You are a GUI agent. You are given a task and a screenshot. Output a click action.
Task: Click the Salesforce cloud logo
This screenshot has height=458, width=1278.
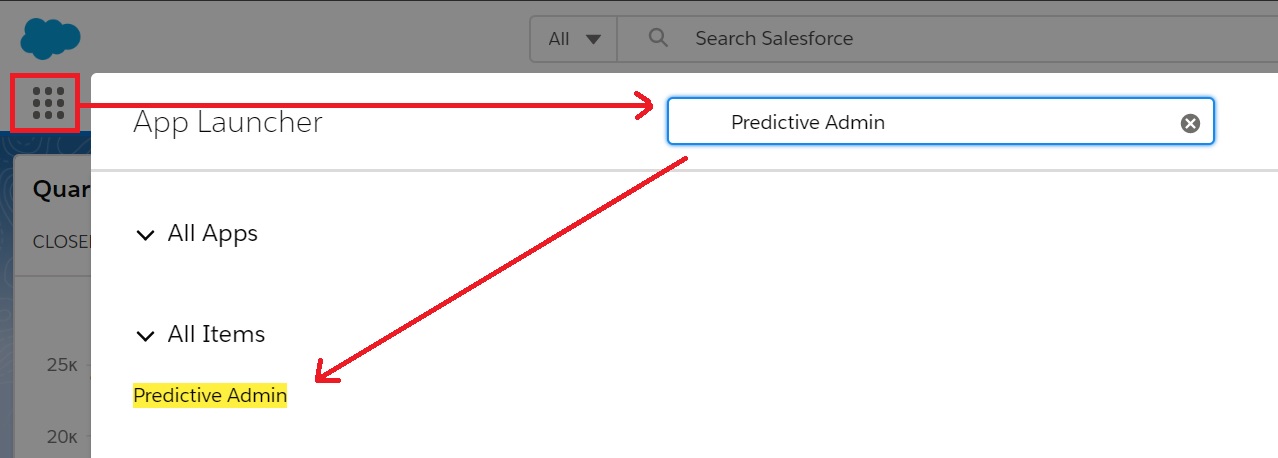(x=50, y=38)
